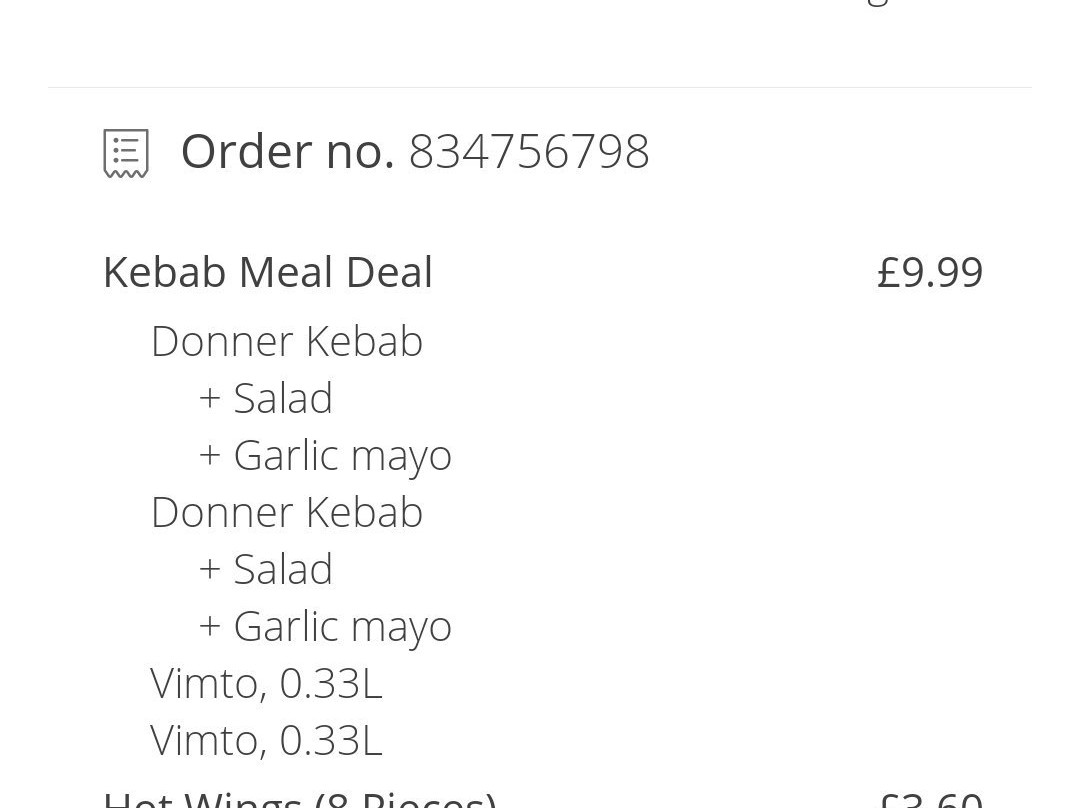Select the first Vimto, 0.33L line
Screen dimensions: 1080x808
click(266, 684)
